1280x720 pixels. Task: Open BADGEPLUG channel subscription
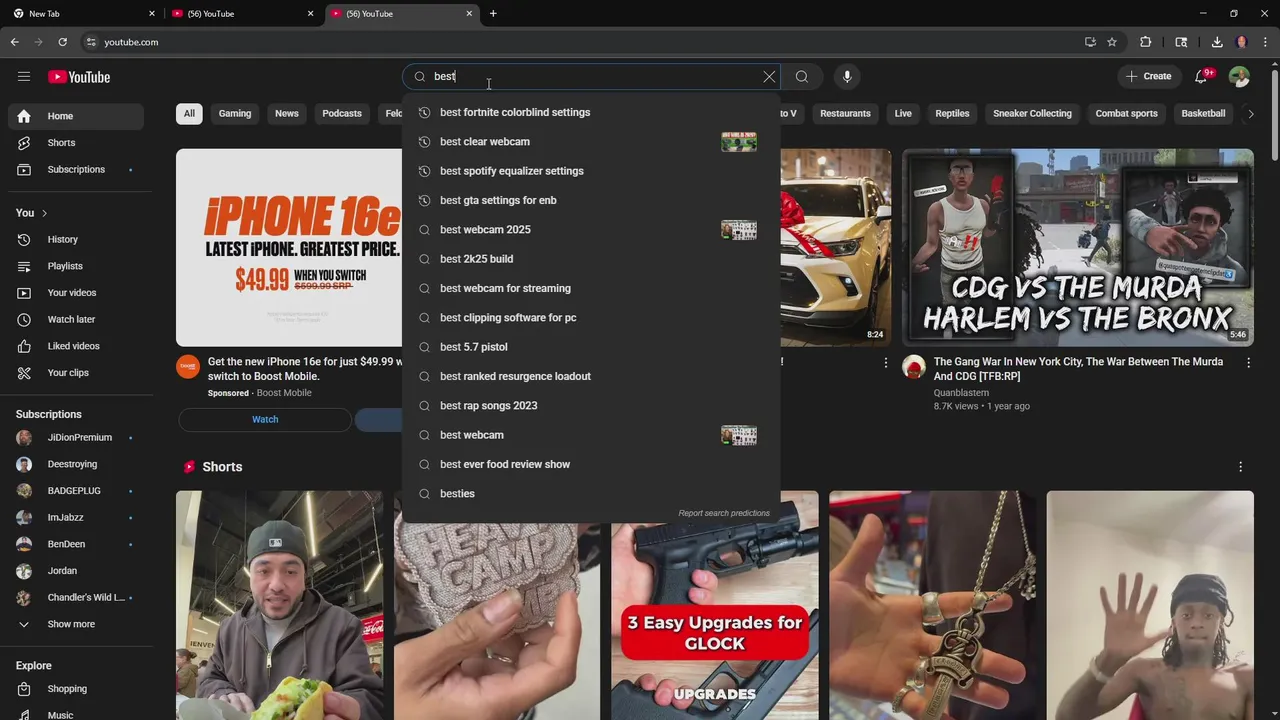[76, 491]
